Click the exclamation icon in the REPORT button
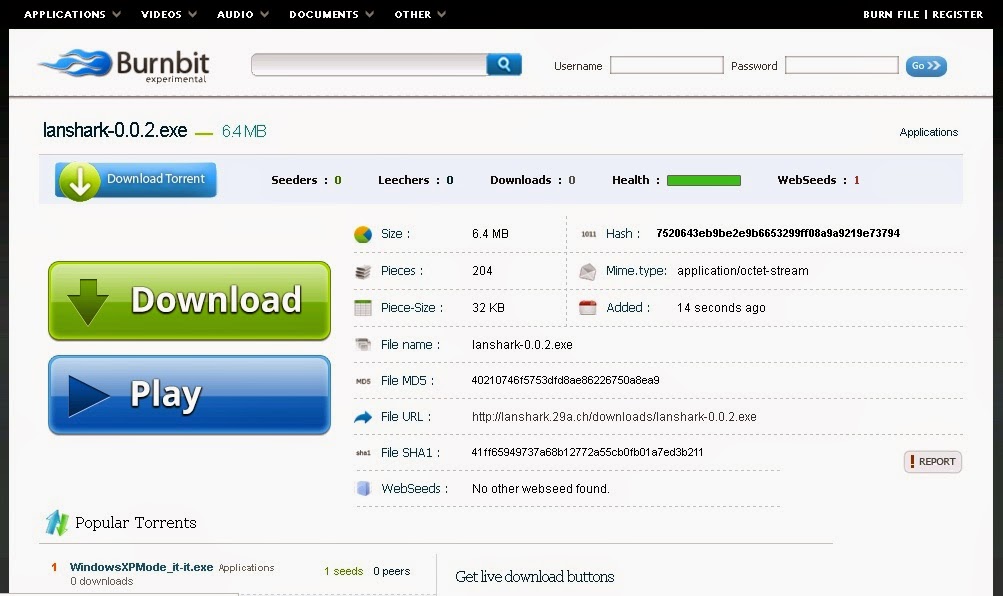The width and height of the screenshot is (1003, 596). pyautogui.click(x=911, y=461)
